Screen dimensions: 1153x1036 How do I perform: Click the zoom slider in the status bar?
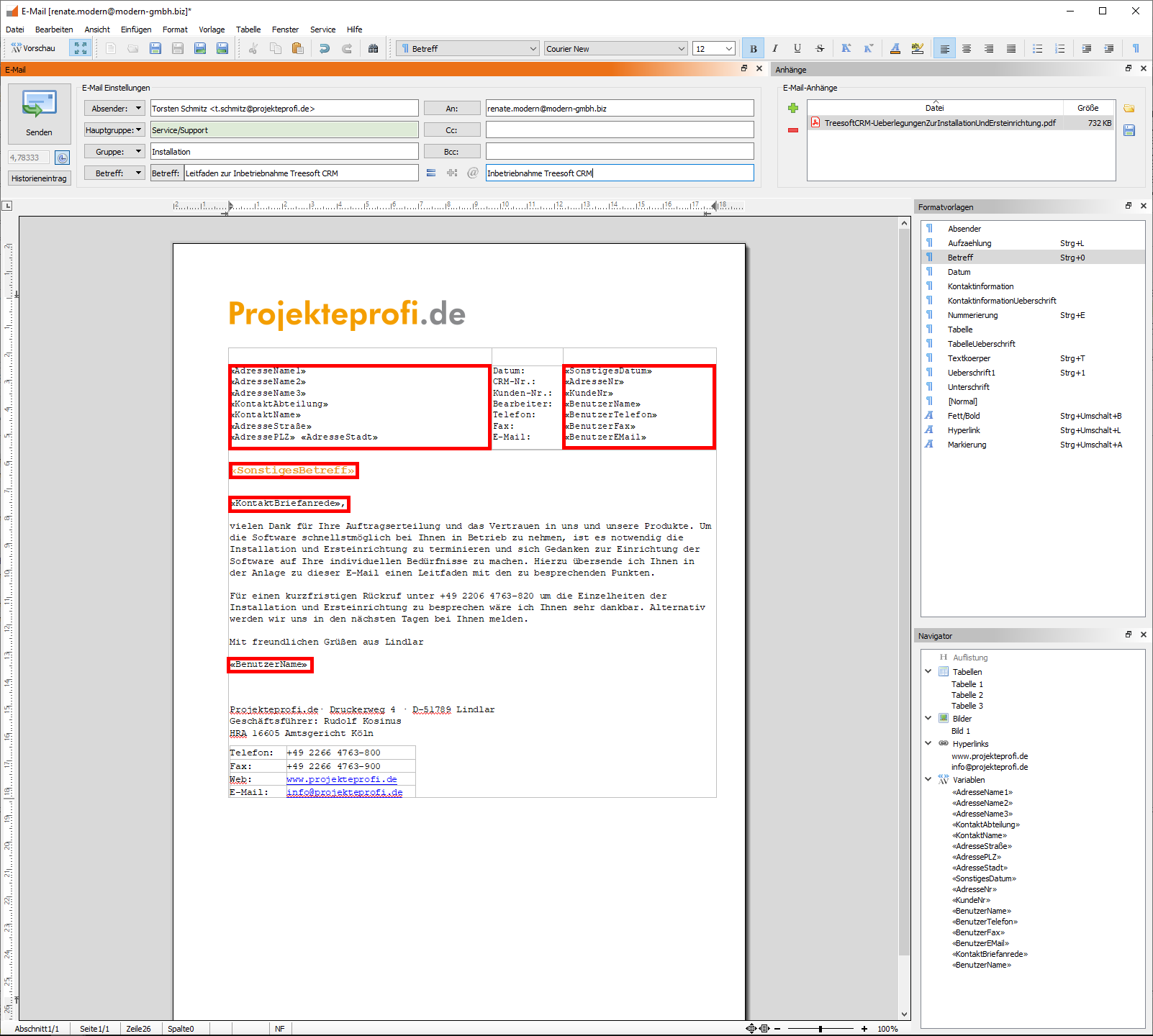tap(820, 1029)
